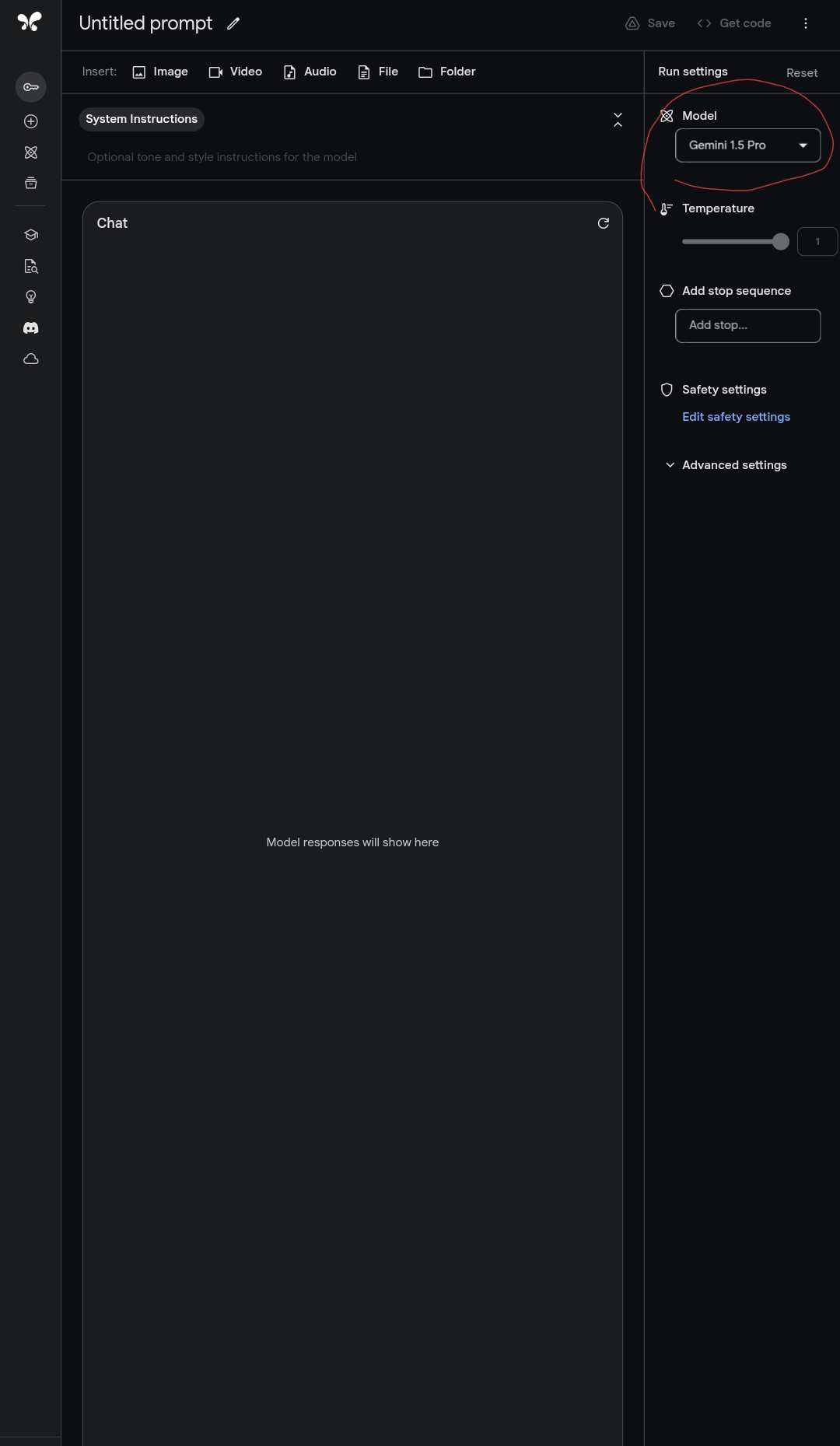Click the thermometer Temperature icon
This screenshot has width=840, height=1446.
click(667, 208)
